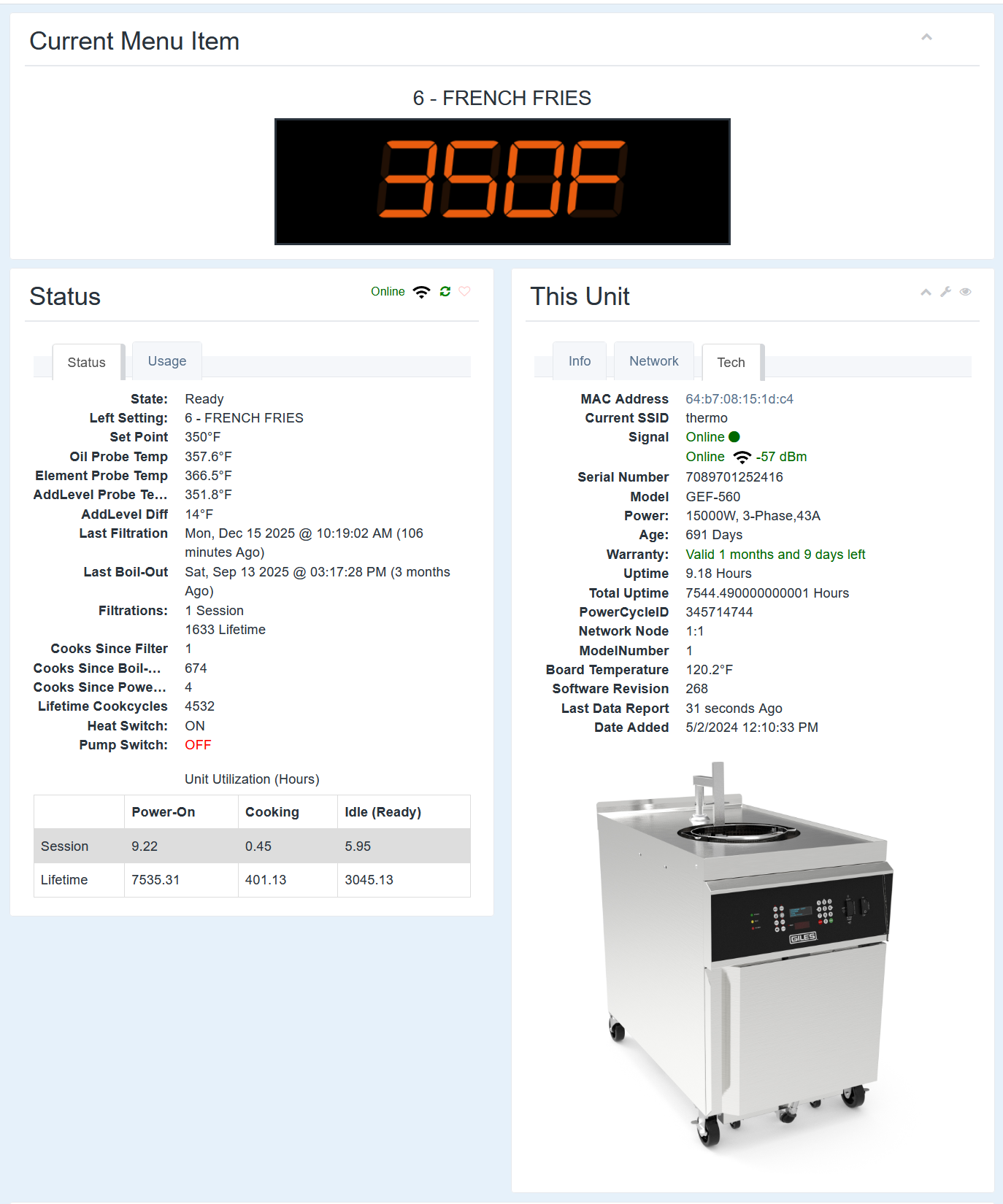Collapse the This Unit panel
This screenshot has height=1204, width=1003.
pos(926,292)
